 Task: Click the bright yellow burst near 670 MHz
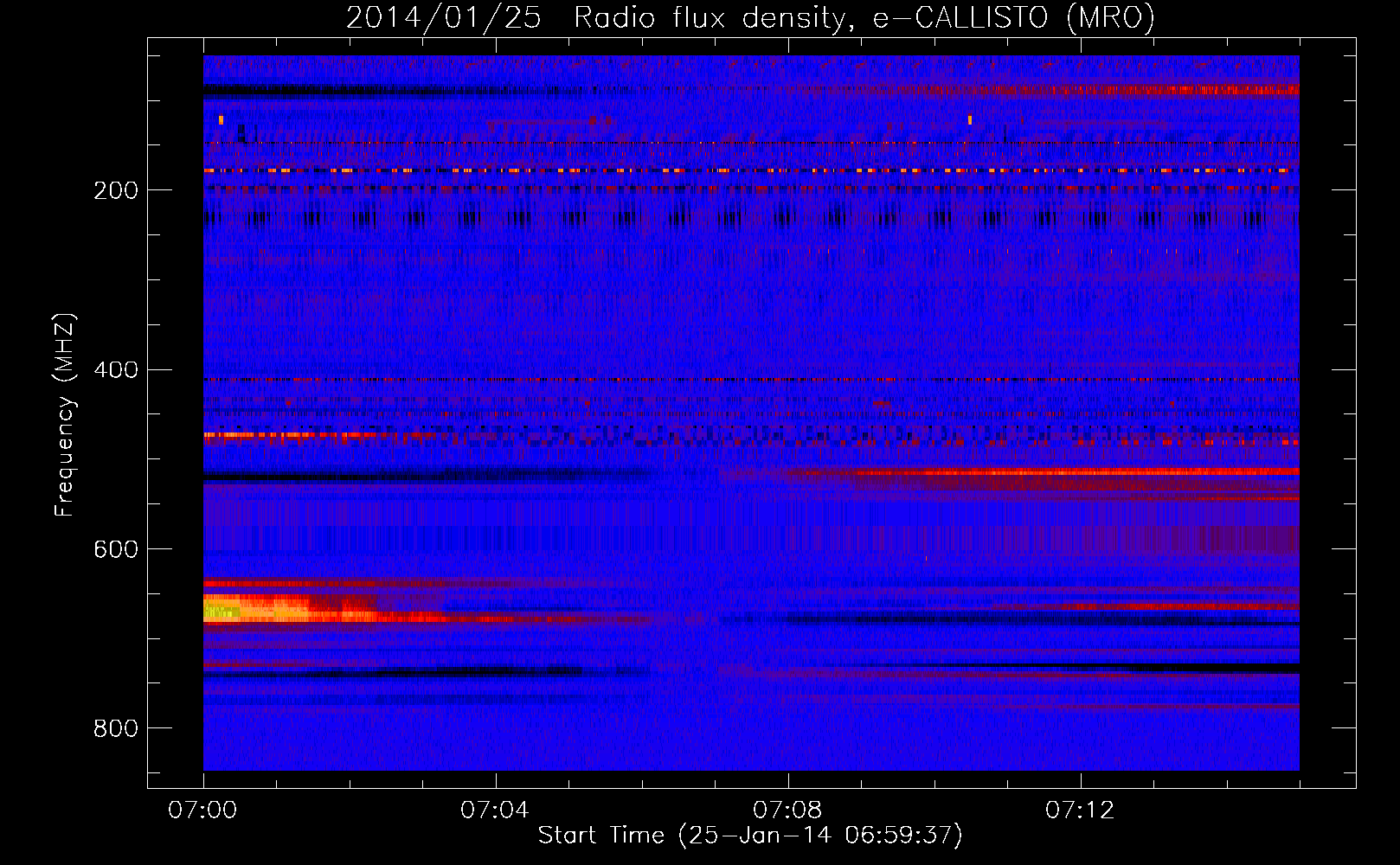(x=256, y=610)
